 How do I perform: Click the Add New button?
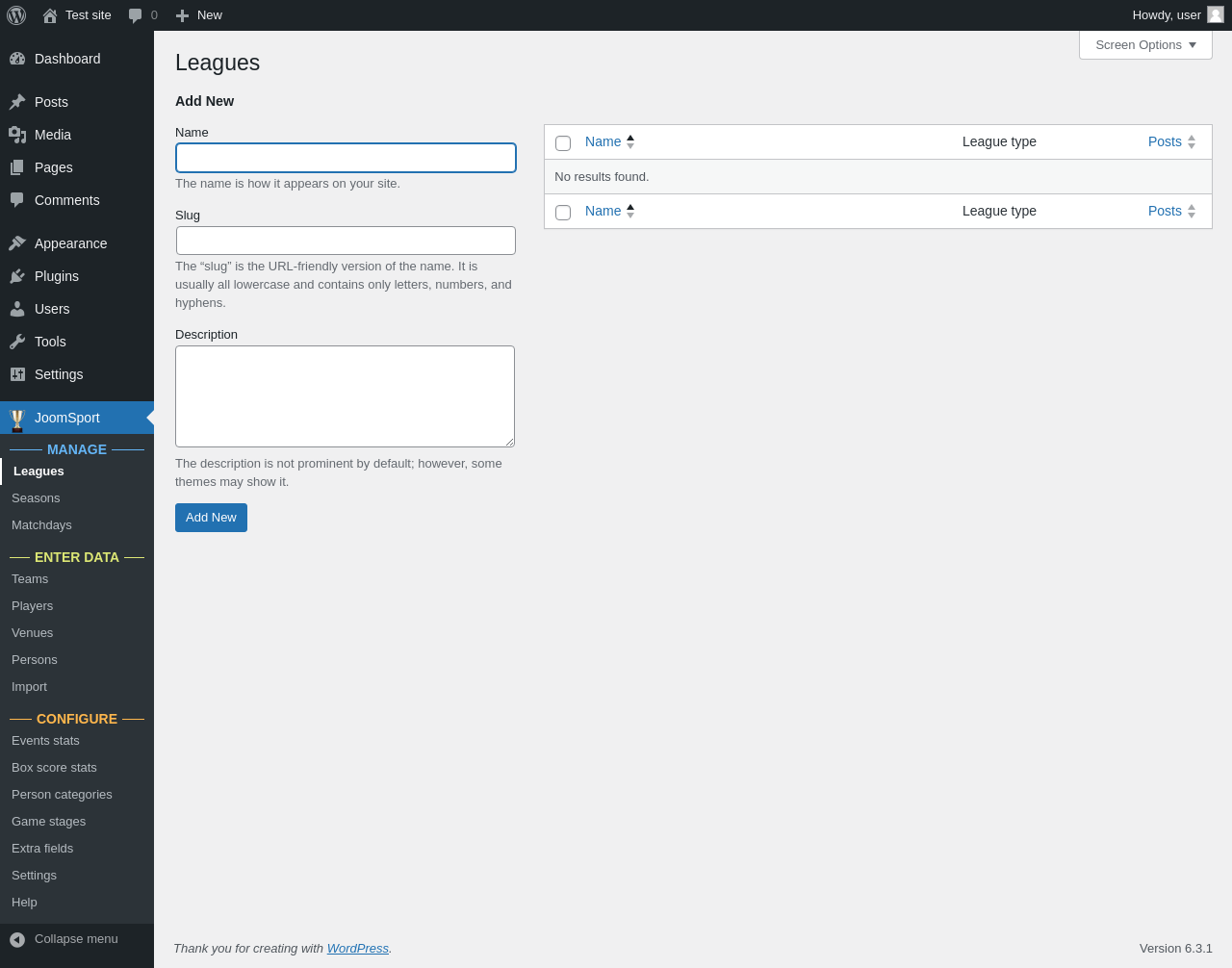(x=211, y=518)
